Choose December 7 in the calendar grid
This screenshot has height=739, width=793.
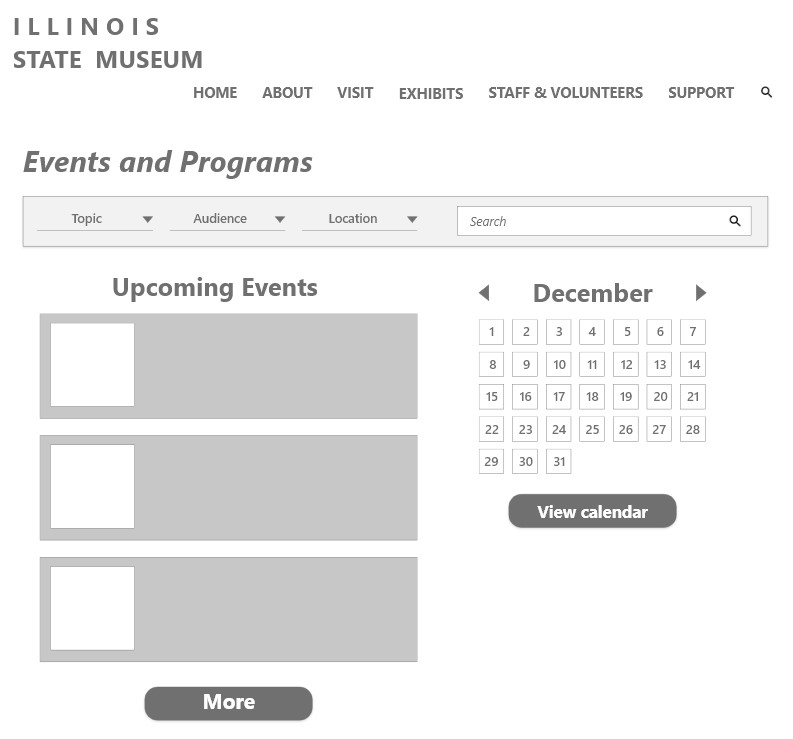tap(693, 332)
